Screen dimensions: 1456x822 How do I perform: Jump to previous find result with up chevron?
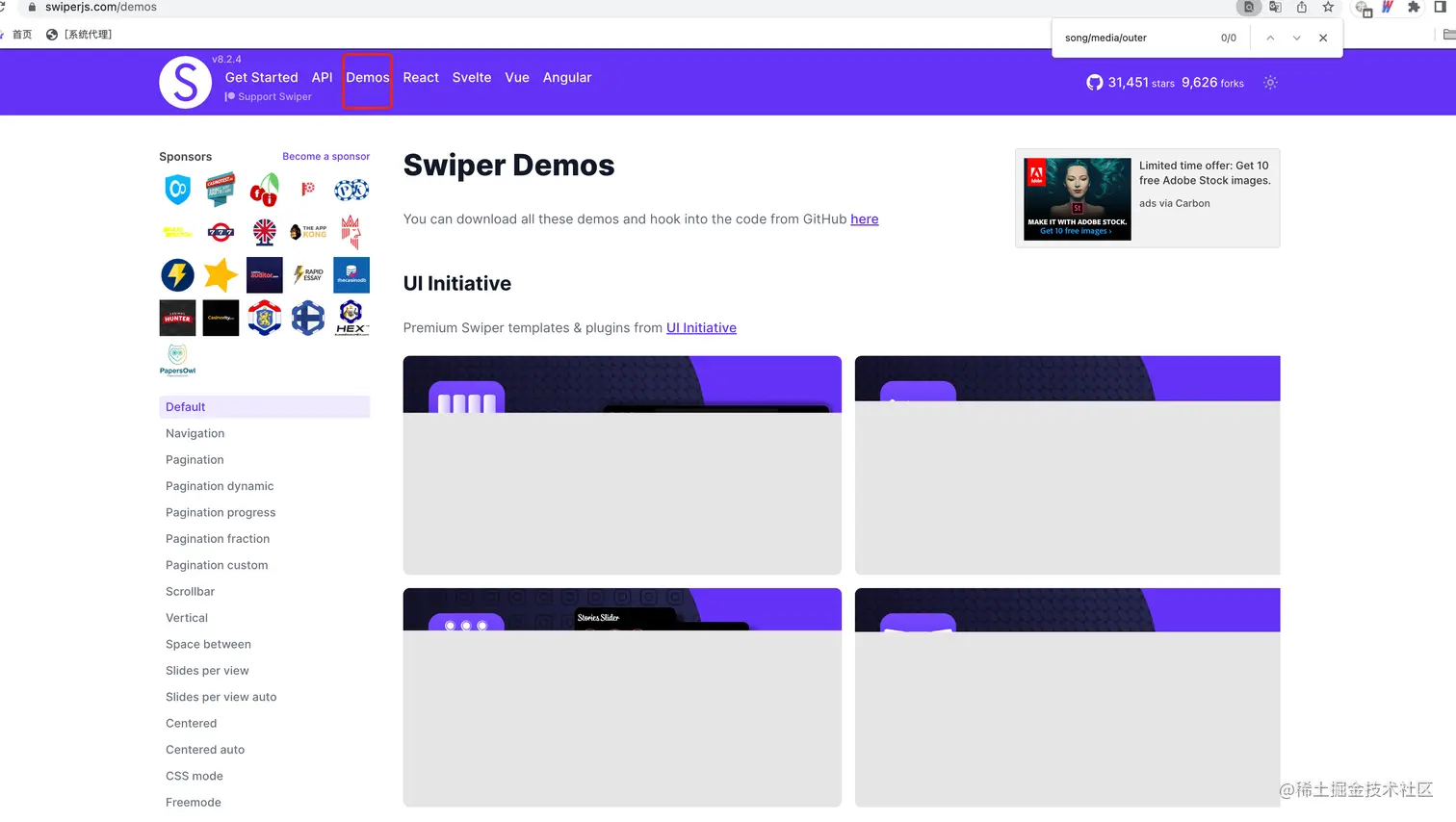(x=1270, y=38)
